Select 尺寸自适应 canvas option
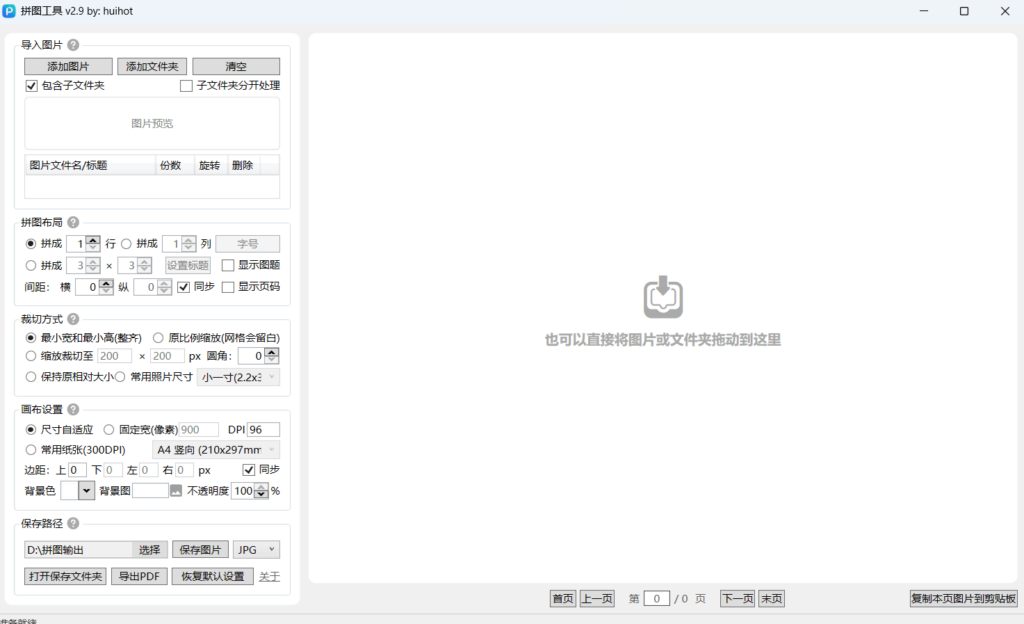Viewport: 1024px width, 624px height. coord(31,429)
